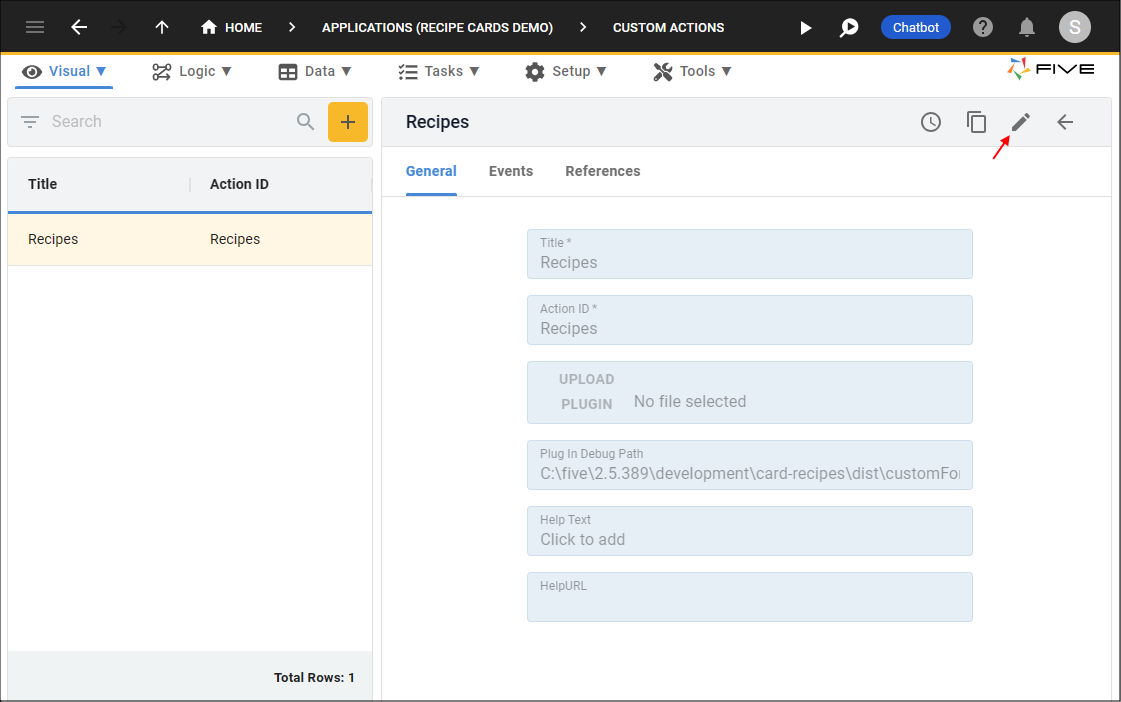
Task: Click the 'No file selected' text
Action: pos(690,402)
